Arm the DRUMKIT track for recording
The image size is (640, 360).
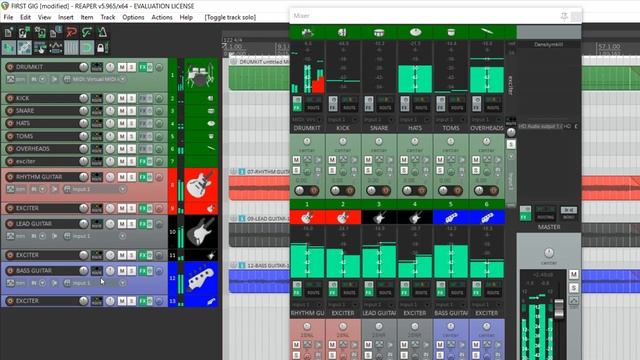pyautogui.click(x=10, y=67)
